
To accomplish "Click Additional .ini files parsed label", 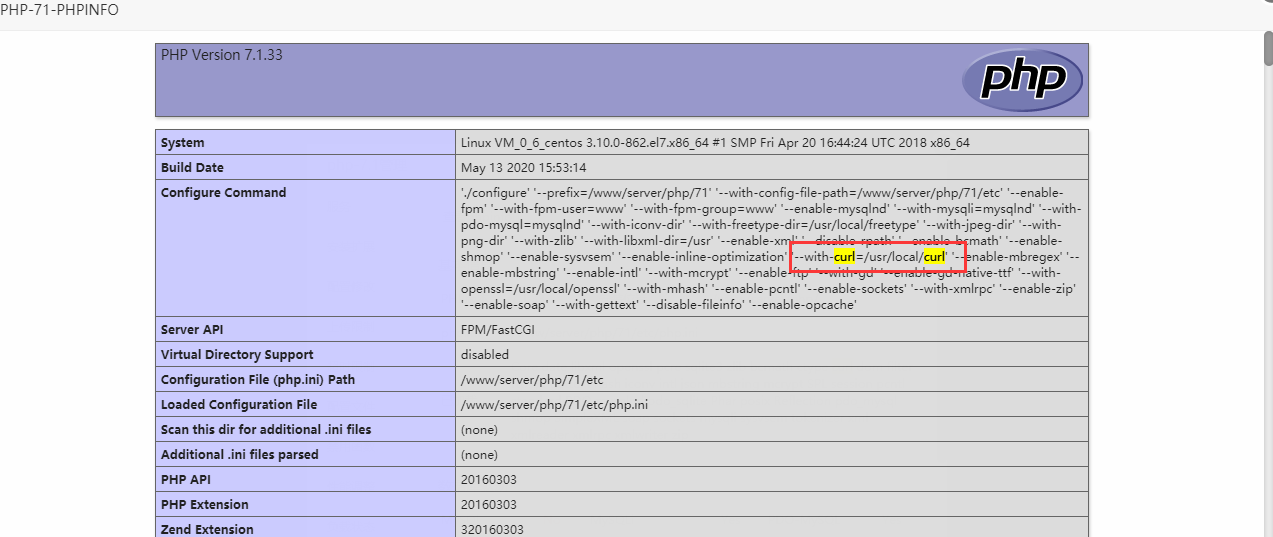I will tap(240, 455).
